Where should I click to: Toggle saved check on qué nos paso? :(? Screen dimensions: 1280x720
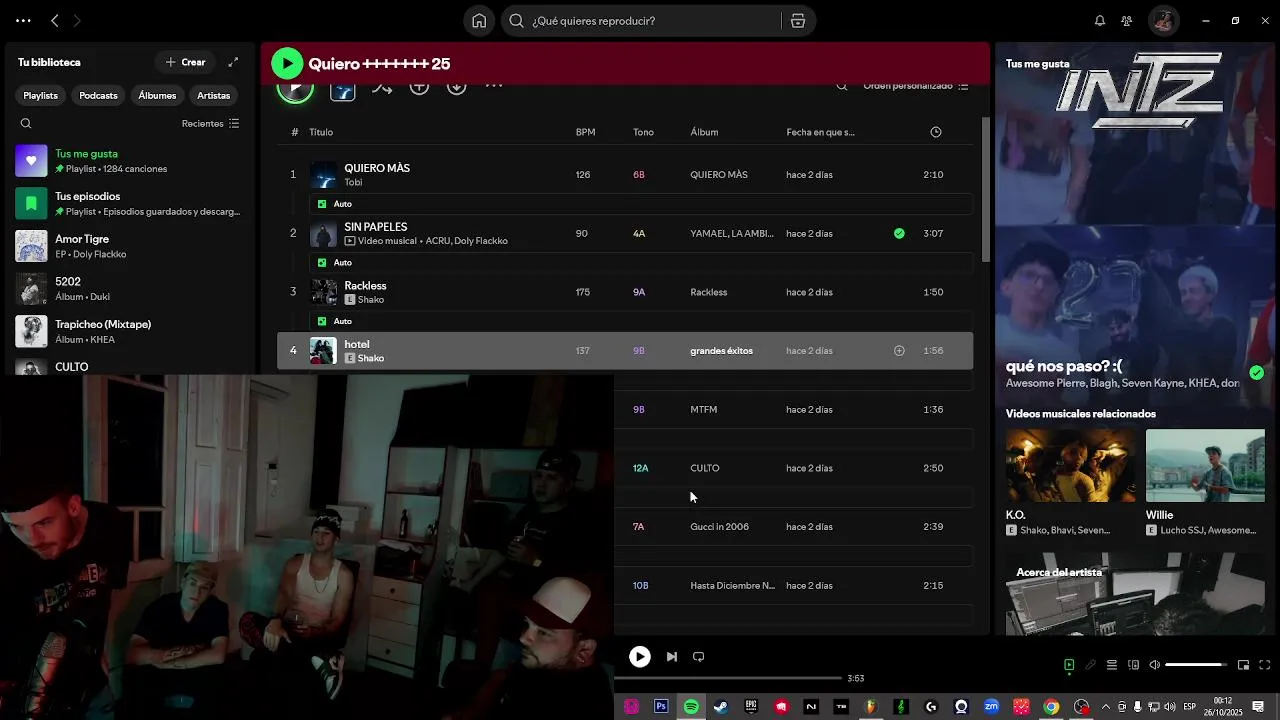coord(1257,373)
